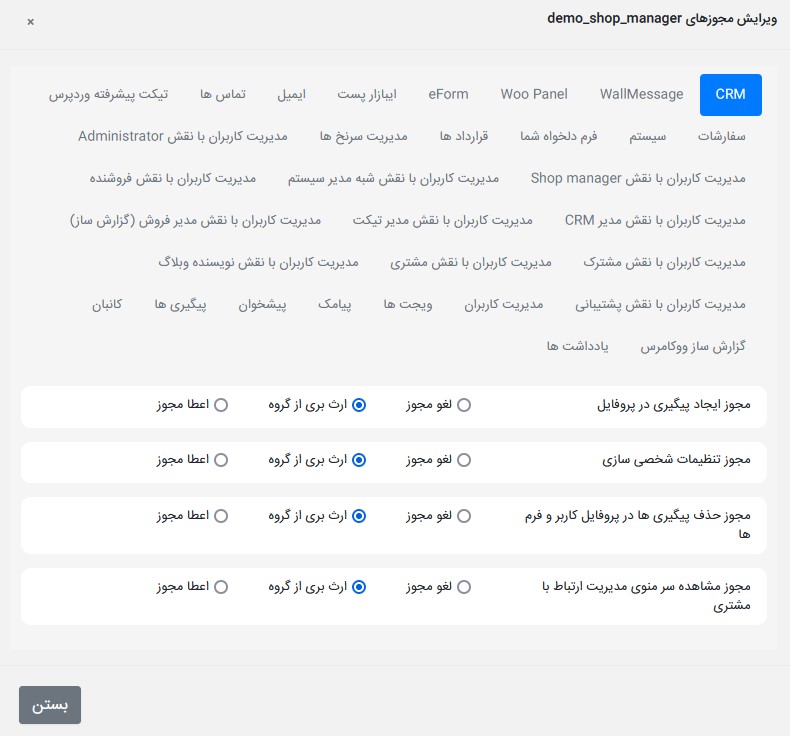
Task: Switch to the یادداشت ها tab
Action: click(x=572, y=346)
